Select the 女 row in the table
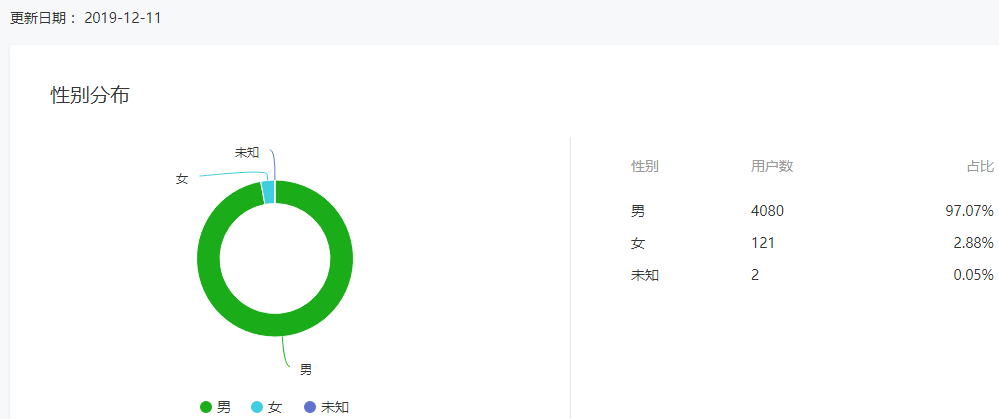 812,243
